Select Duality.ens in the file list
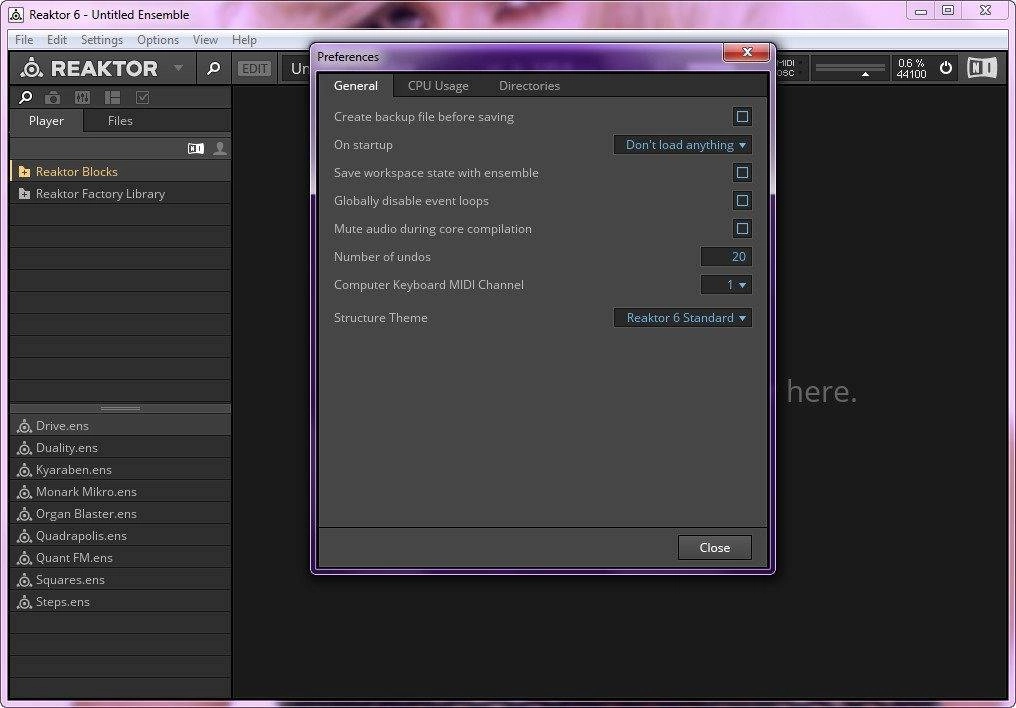The width and height of the screenshot is (1016, 708). (121, 448)
